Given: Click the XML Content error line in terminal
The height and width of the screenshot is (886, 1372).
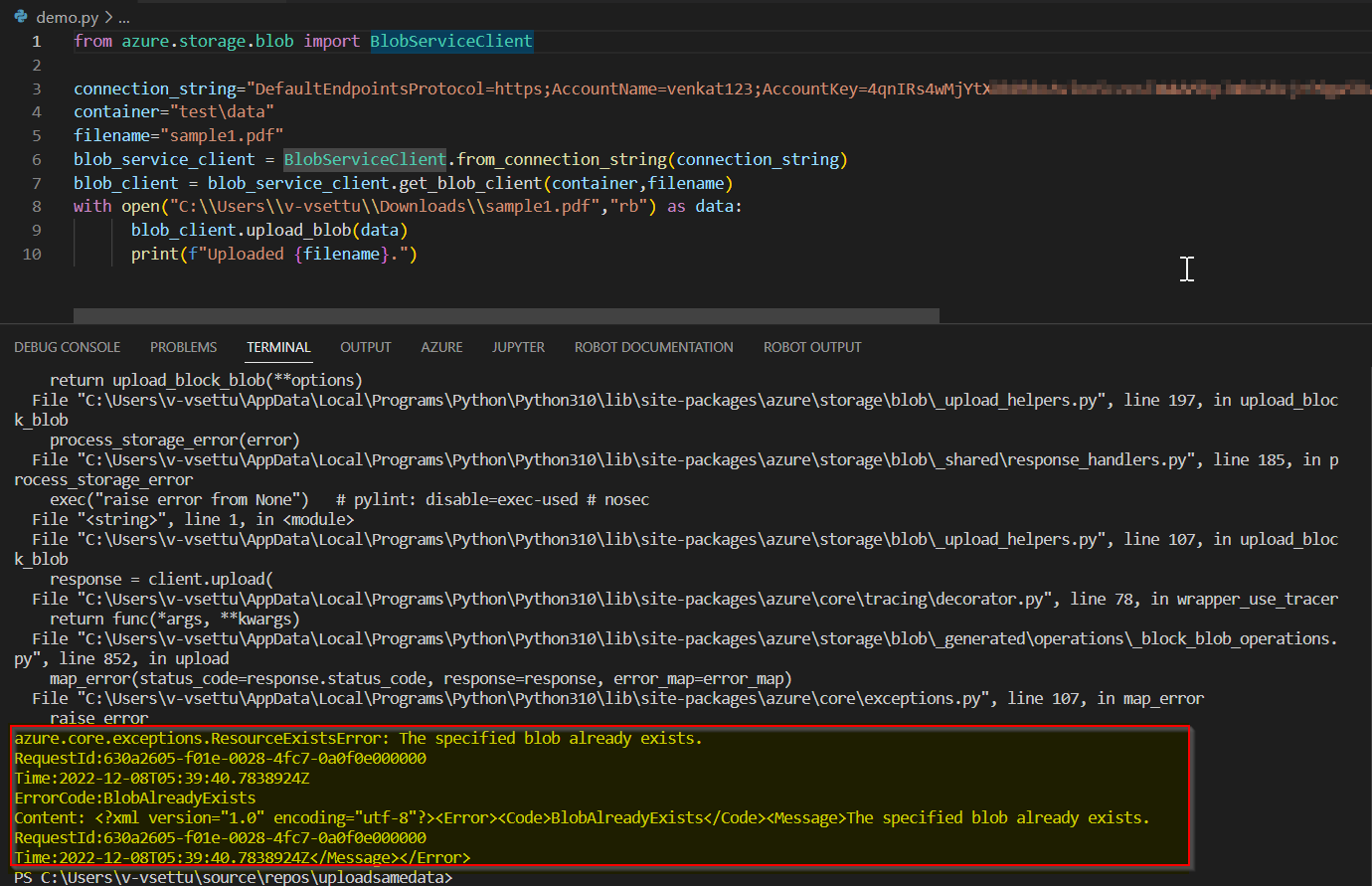Looking at the screenshot, I should point(582,817).
